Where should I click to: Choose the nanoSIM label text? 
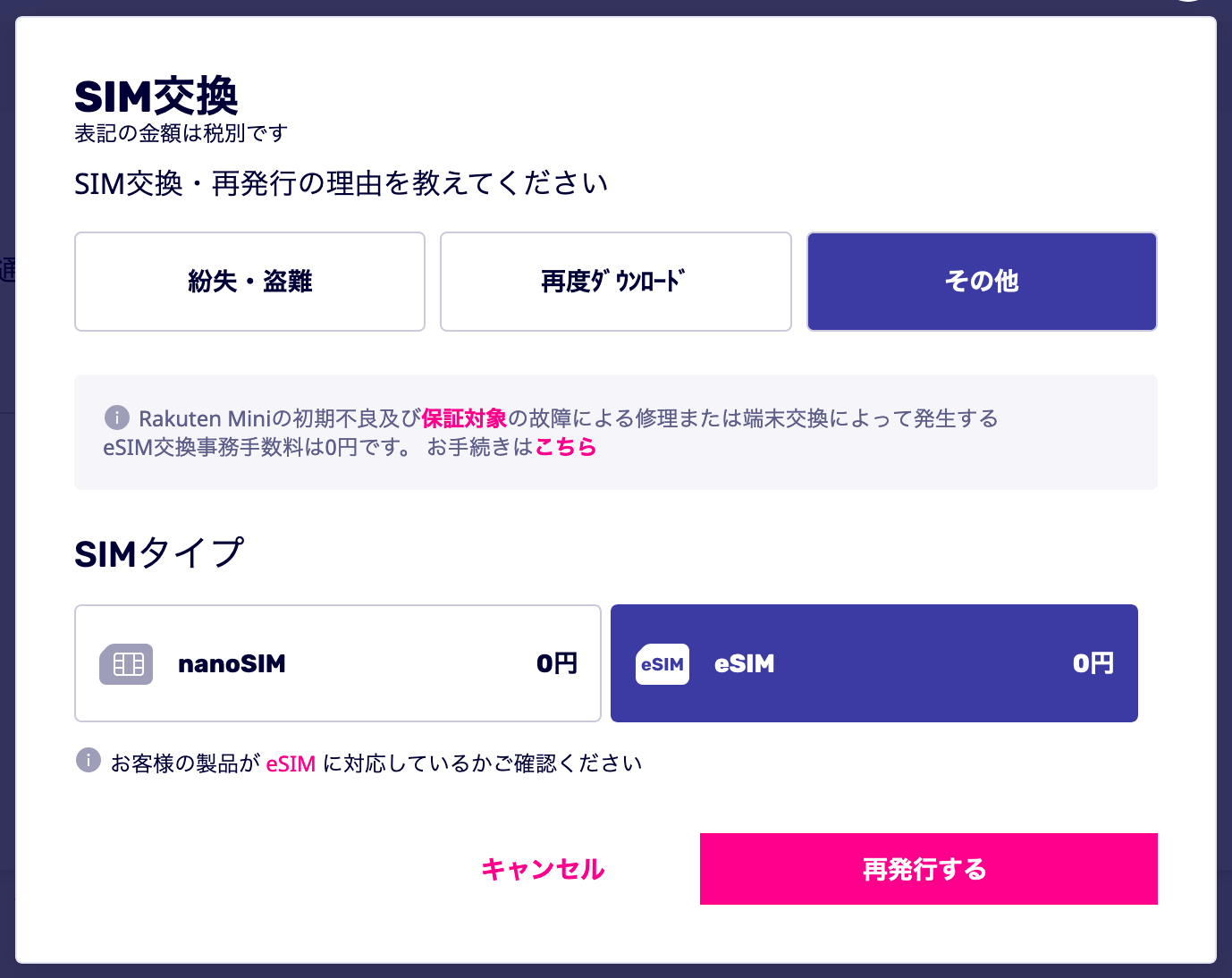pyautogui.click(x=232, y=663)
